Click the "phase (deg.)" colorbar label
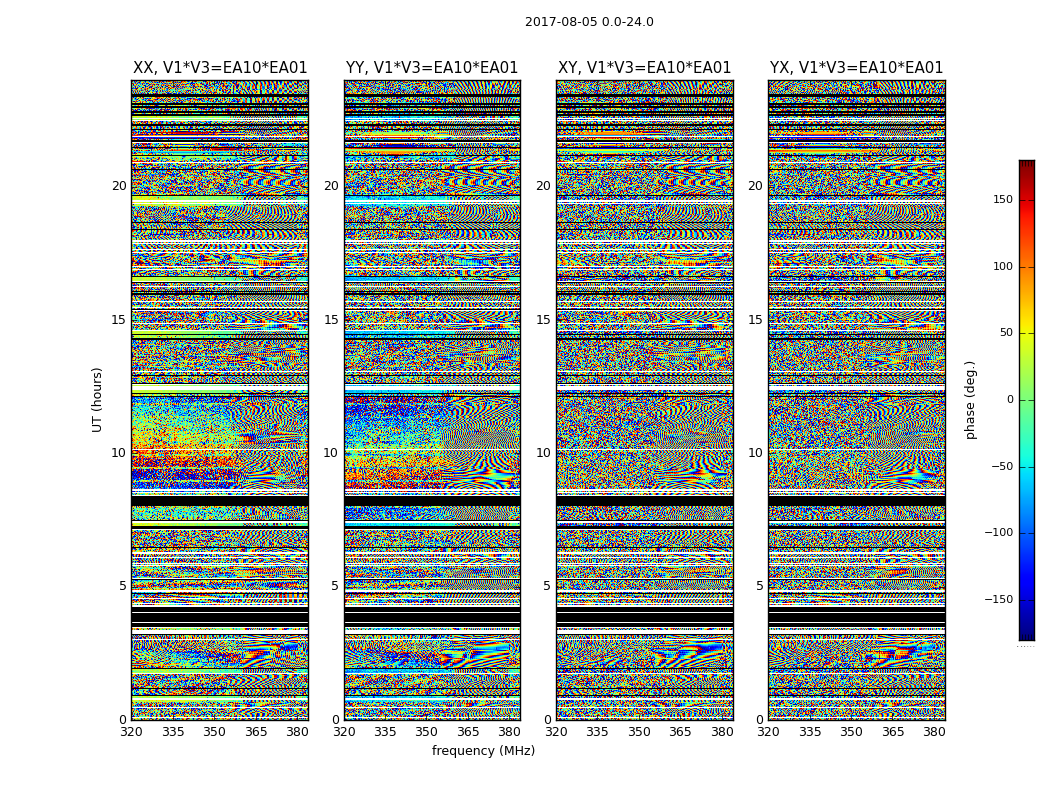This screenshot has width=1050, height=800. coord(970,400)
